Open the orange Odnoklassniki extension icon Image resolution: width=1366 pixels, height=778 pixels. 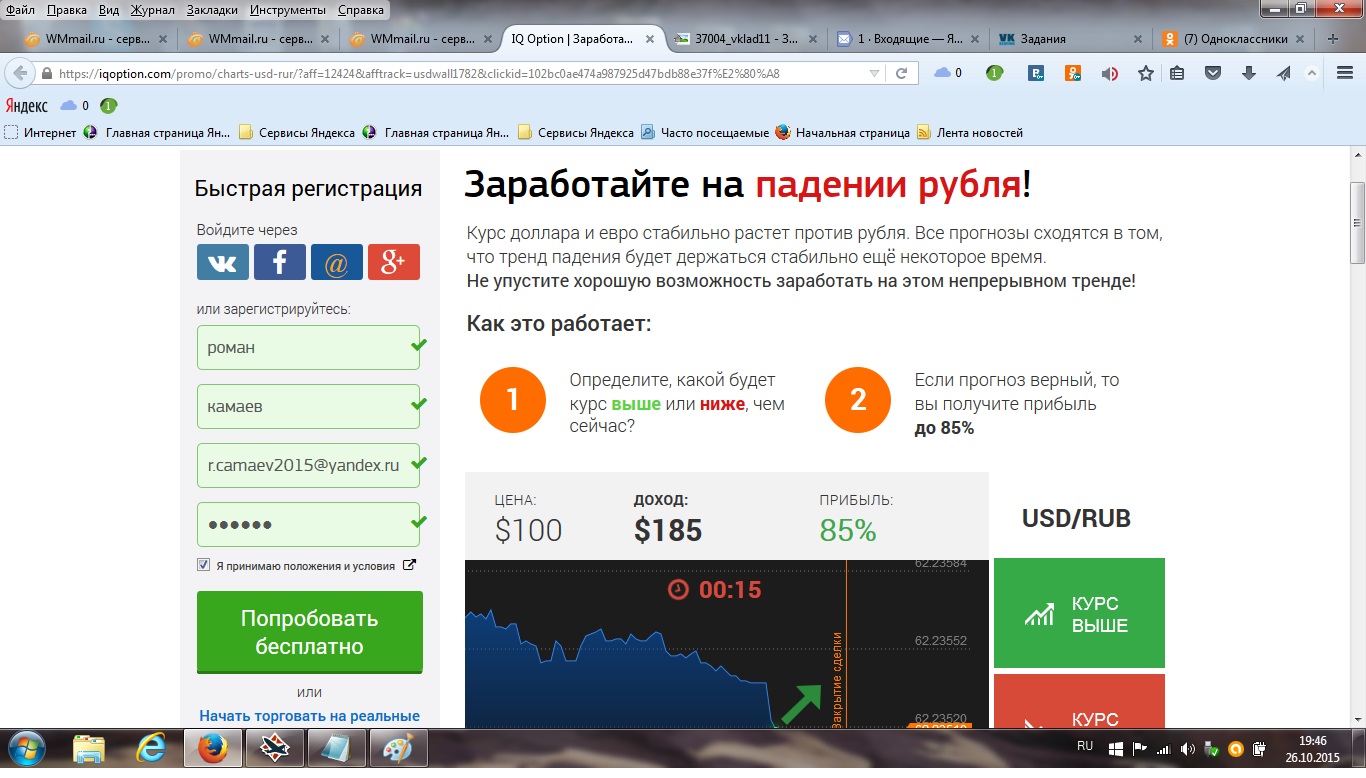click(x=1073, y=73)
